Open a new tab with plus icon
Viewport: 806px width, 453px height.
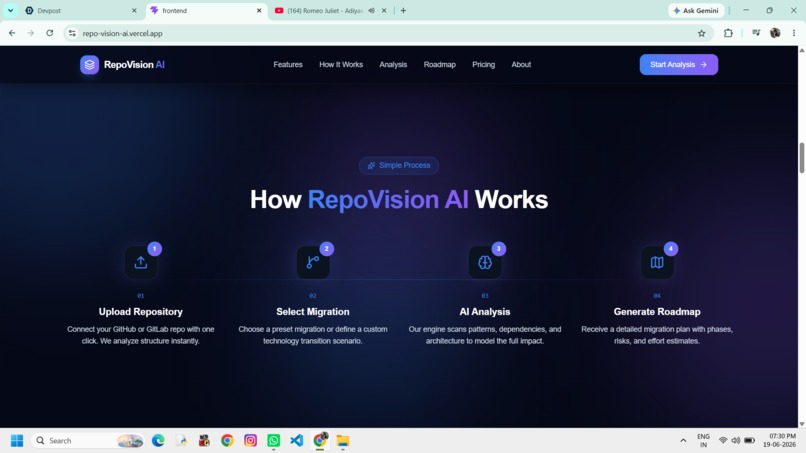click(x=404, y=10)
